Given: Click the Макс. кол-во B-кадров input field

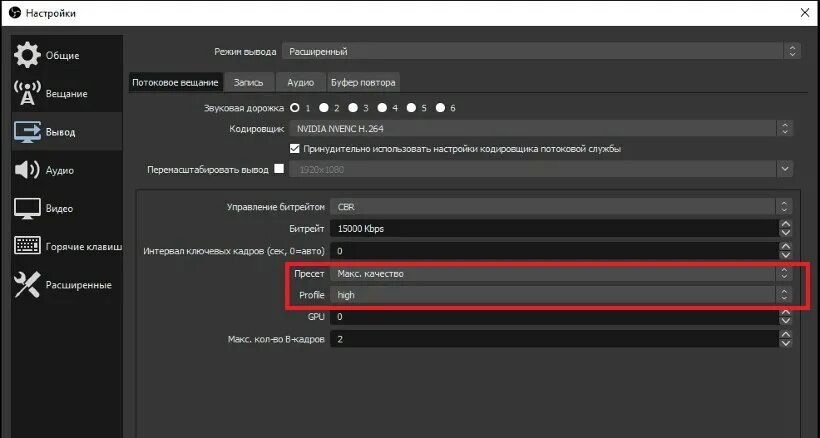Looking at the screenshot, I should [554, 339].
